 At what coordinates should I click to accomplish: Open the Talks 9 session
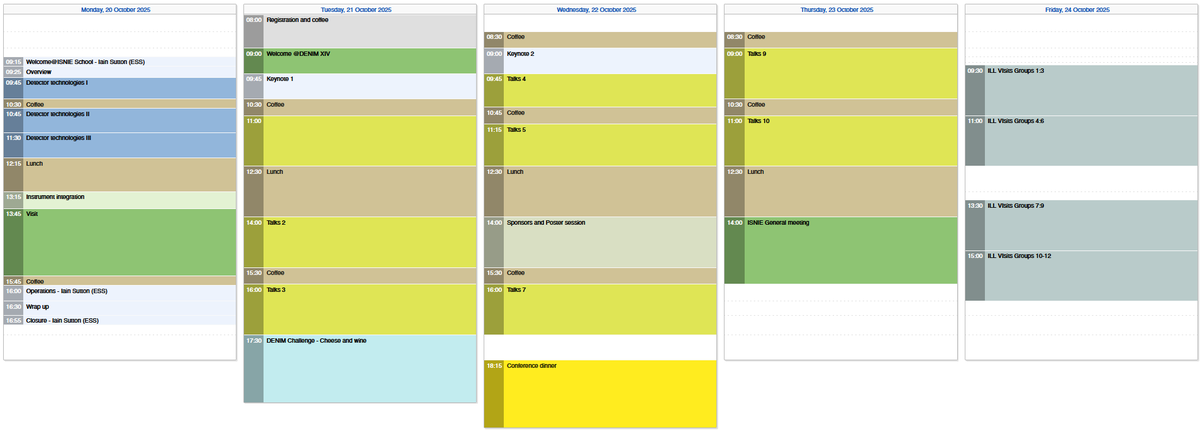pos(850,72)
